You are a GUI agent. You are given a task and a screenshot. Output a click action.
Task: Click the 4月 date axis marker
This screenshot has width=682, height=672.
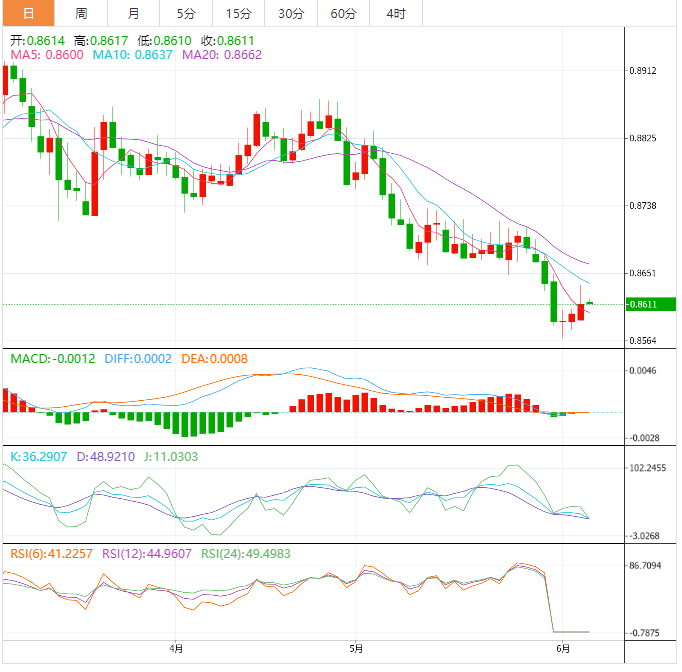(x=176, y=648)
